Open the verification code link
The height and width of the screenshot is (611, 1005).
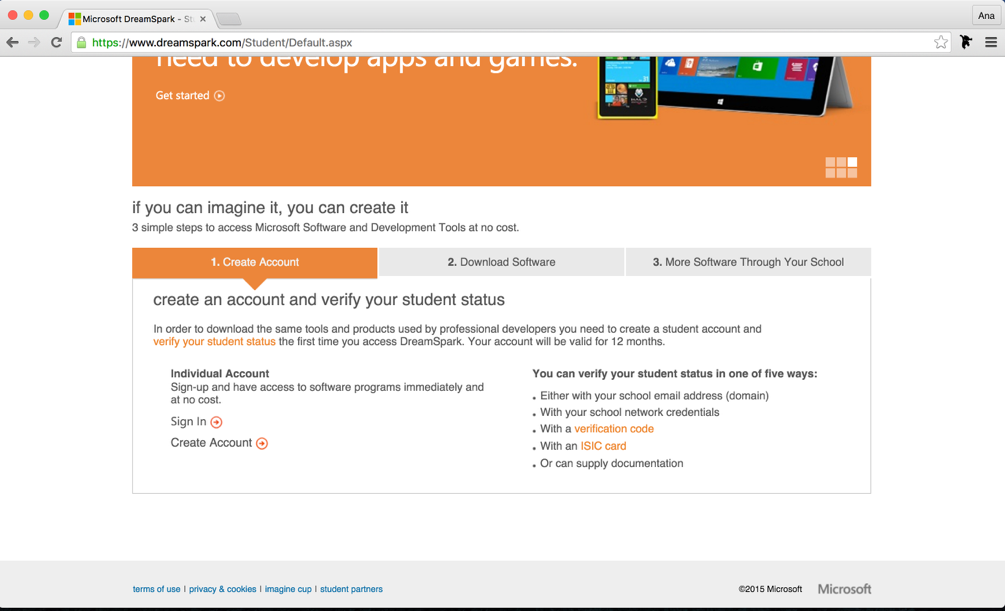coord(613,429)
